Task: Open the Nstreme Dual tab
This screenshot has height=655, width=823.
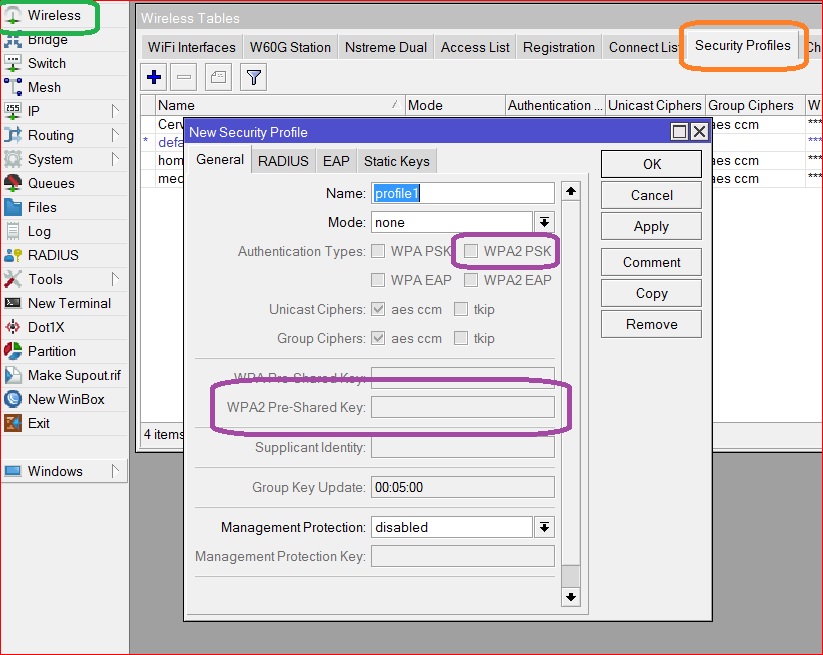Action: pyautogui.click(x=386, y=47)
